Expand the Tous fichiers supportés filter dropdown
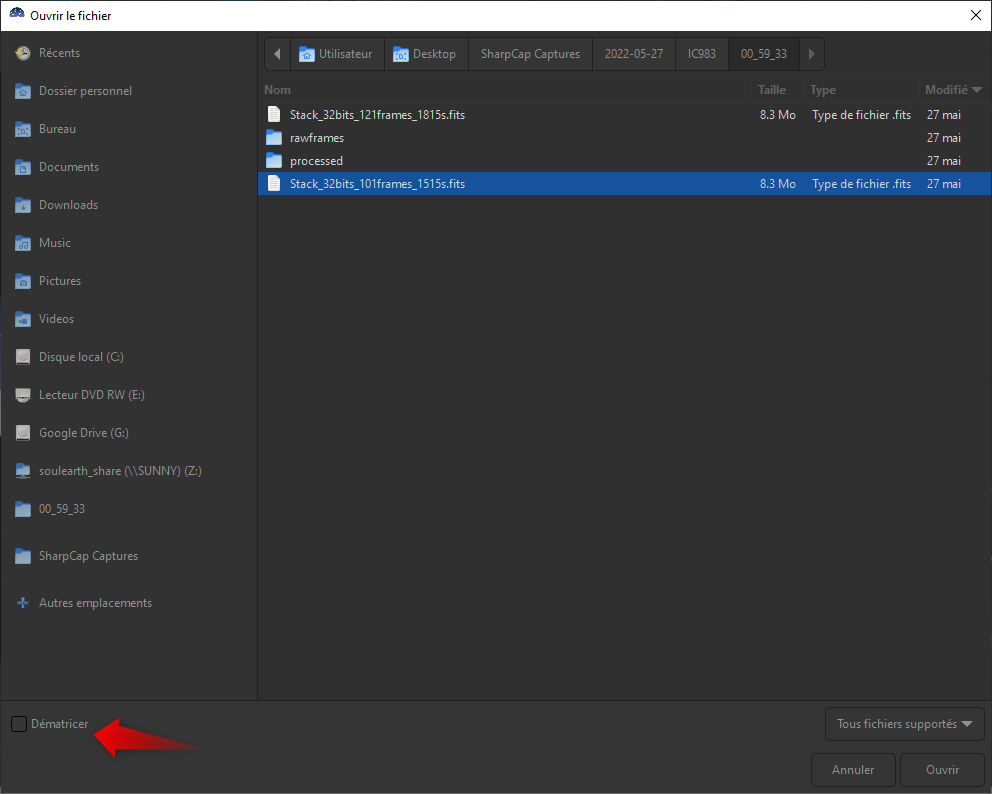Viewport: 992px width, 794px height. (x=904, y=724)
